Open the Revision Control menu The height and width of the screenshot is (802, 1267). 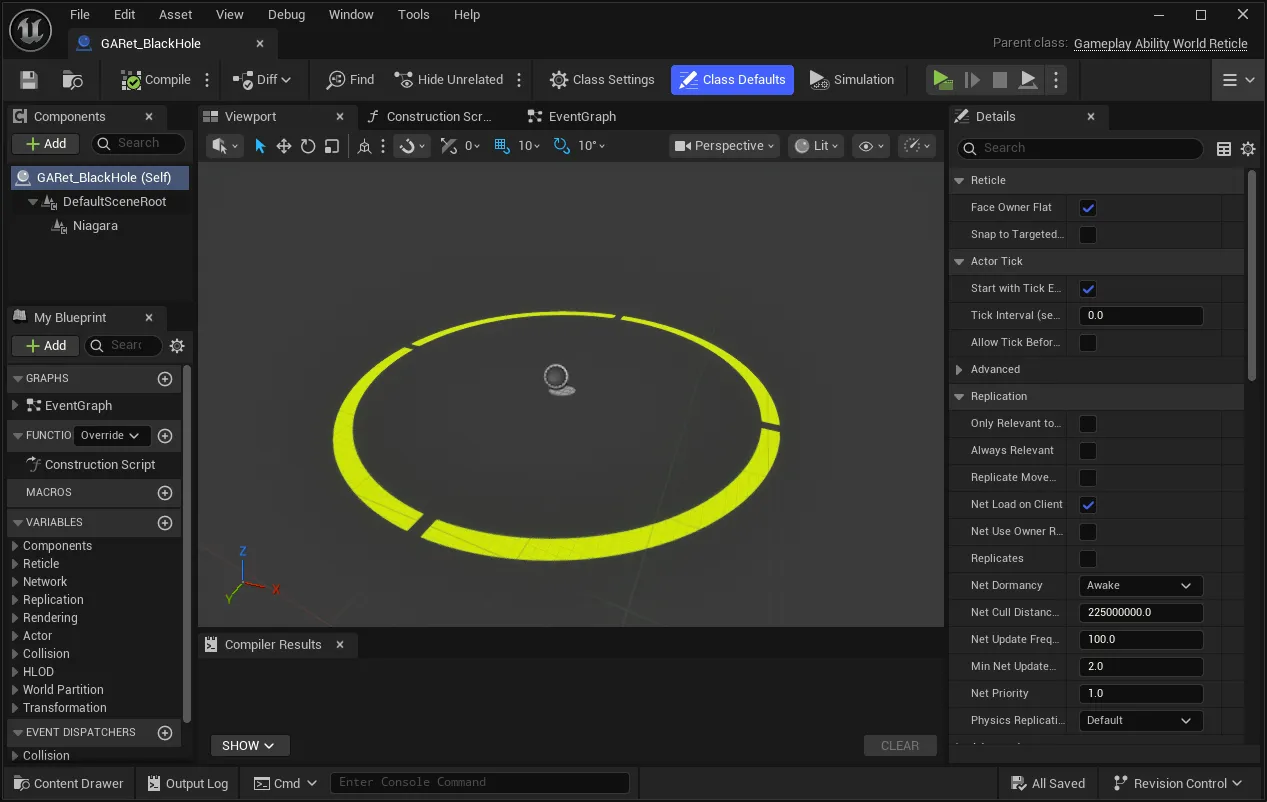click(x=1176, y=783)
